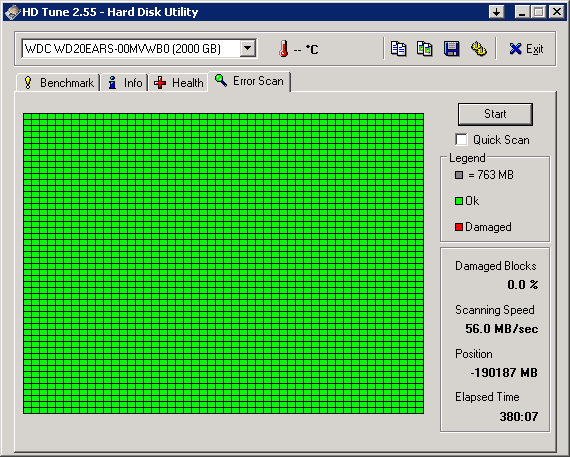
Task: Click the 380:07 elapsed time value
Action: pos(519,417)
